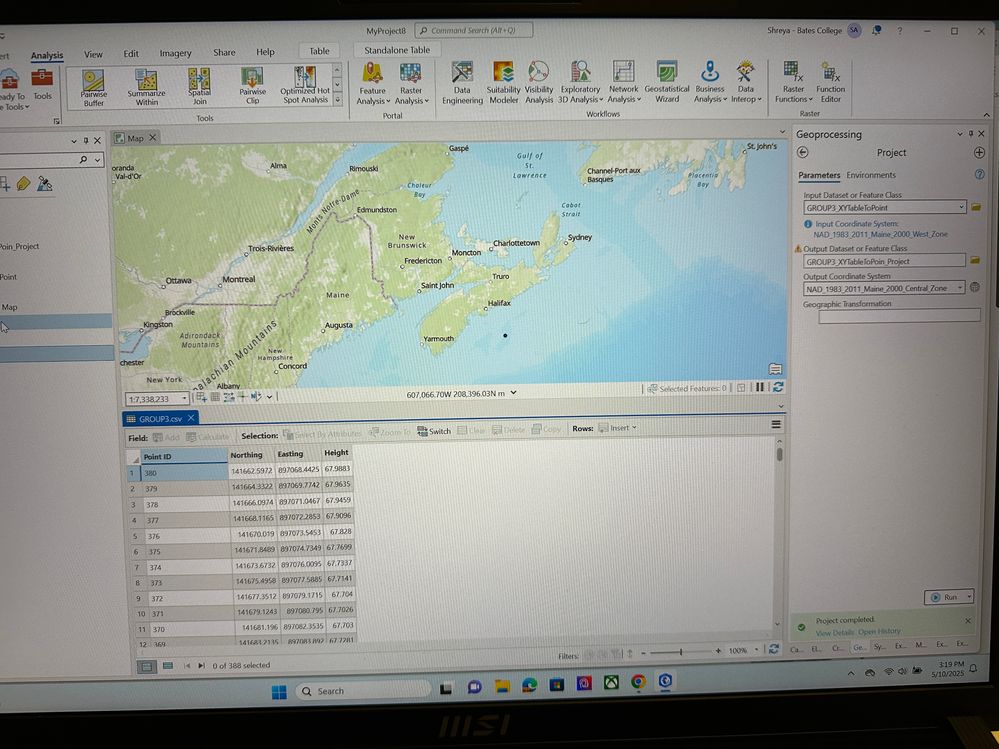Screen dimensions: 999x749
Task: Click the Height column header
Action: [337, 453]
